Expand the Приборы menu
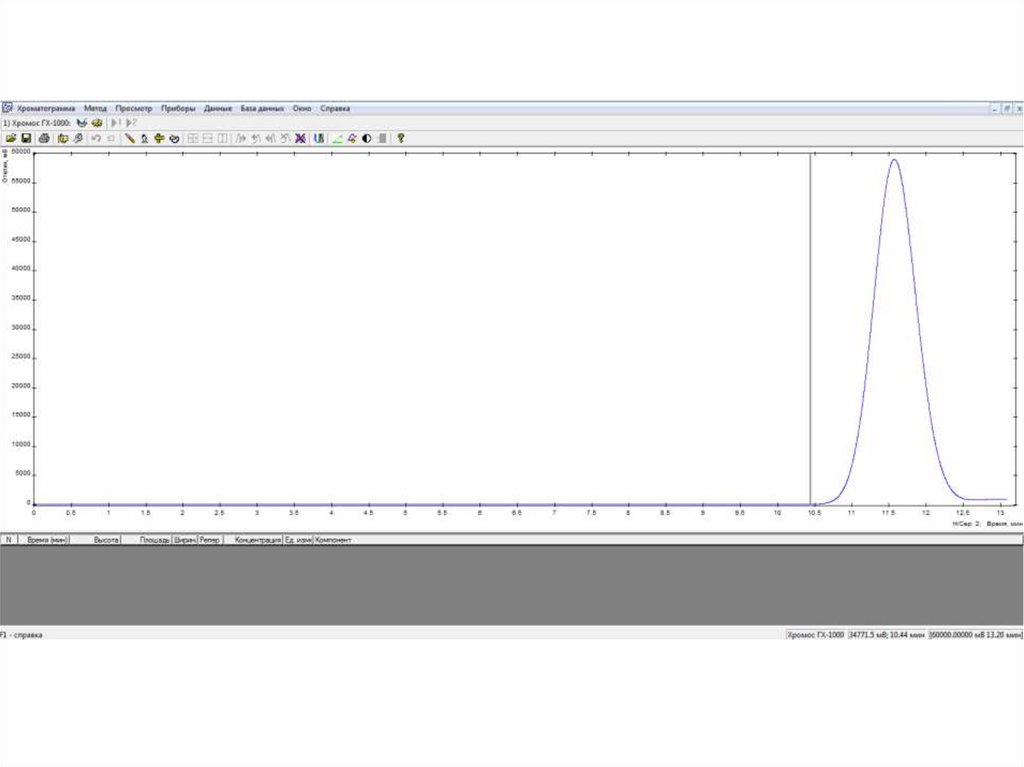1024x767 pixels. (x=178, y=108)
